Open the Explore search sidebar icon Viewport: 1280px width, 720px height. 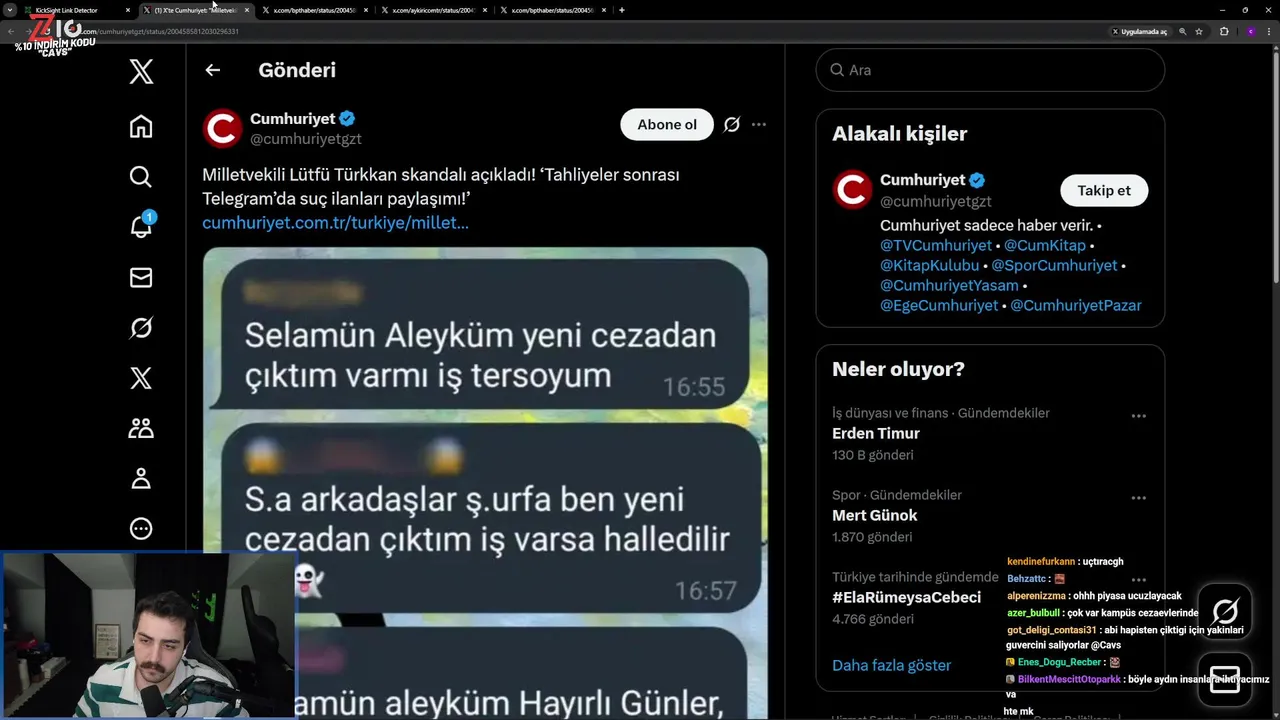[x=141, y=177]
